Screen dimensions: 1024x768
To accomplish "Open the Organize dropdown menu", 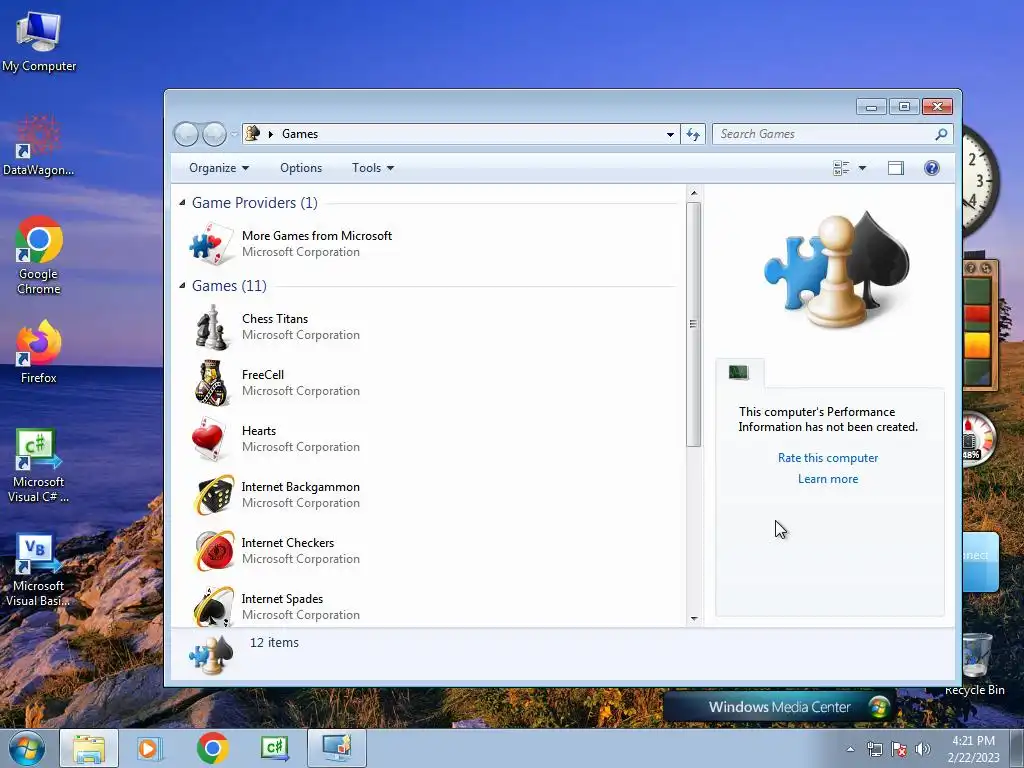I will point(219,168).
